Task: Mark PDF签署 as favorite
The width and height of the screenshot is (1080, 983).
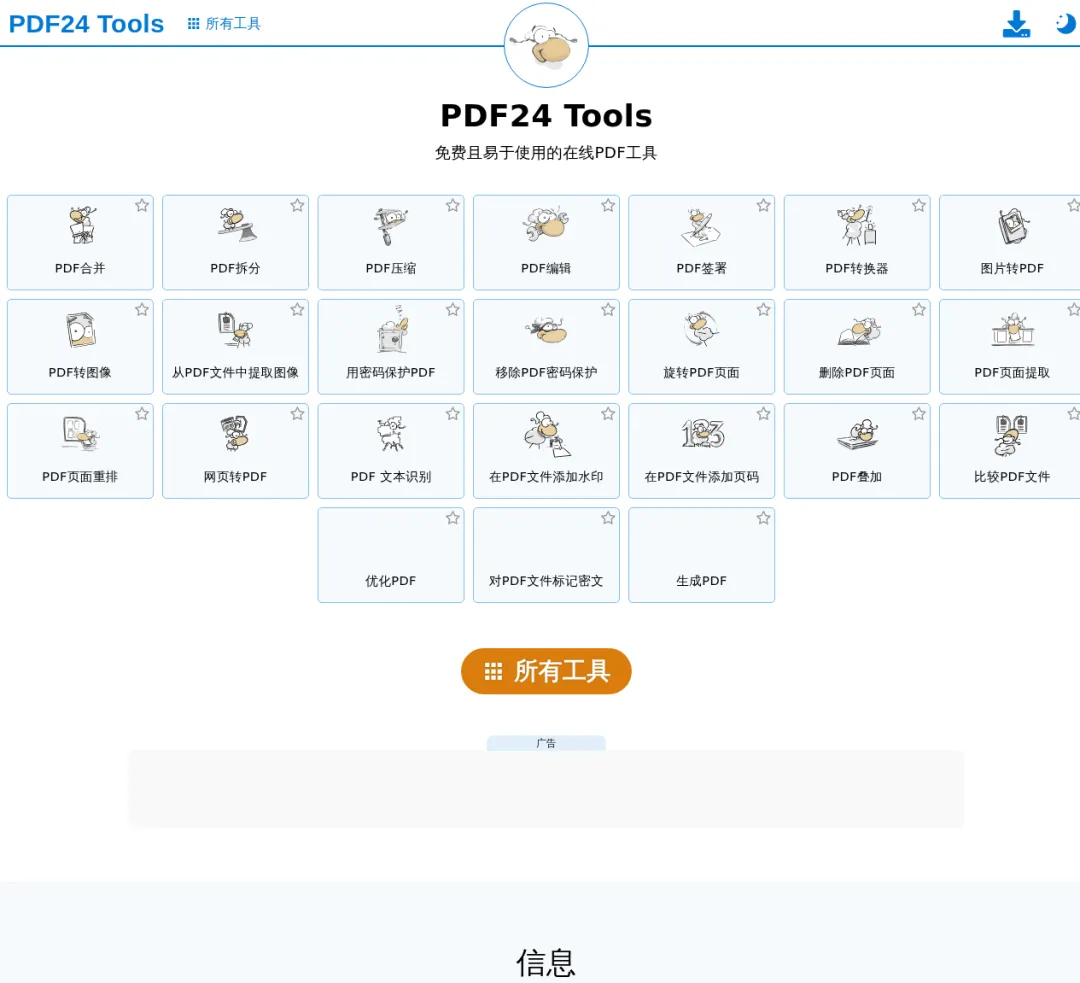Action: tap(764, 205)
